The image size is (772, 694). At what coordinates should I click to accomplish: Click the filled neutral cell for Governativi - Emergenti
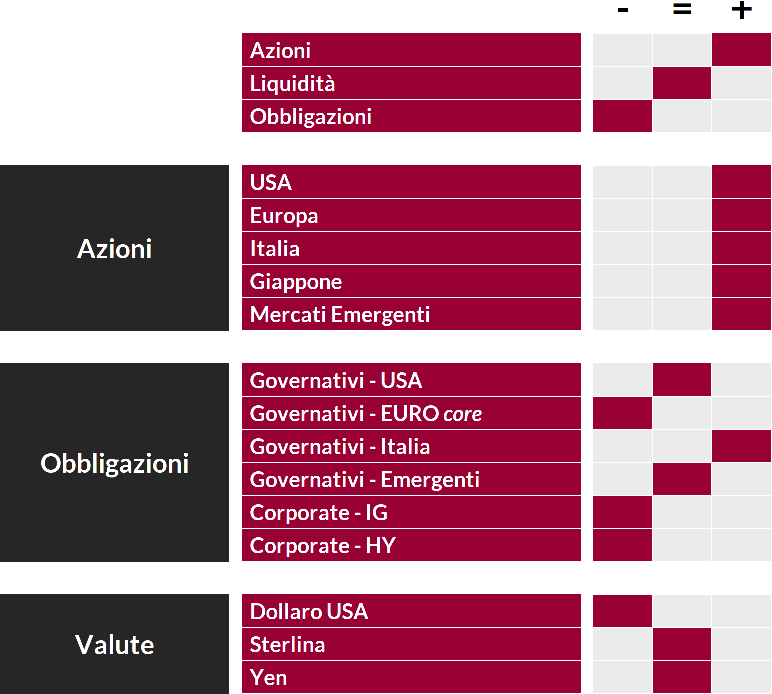682,479
